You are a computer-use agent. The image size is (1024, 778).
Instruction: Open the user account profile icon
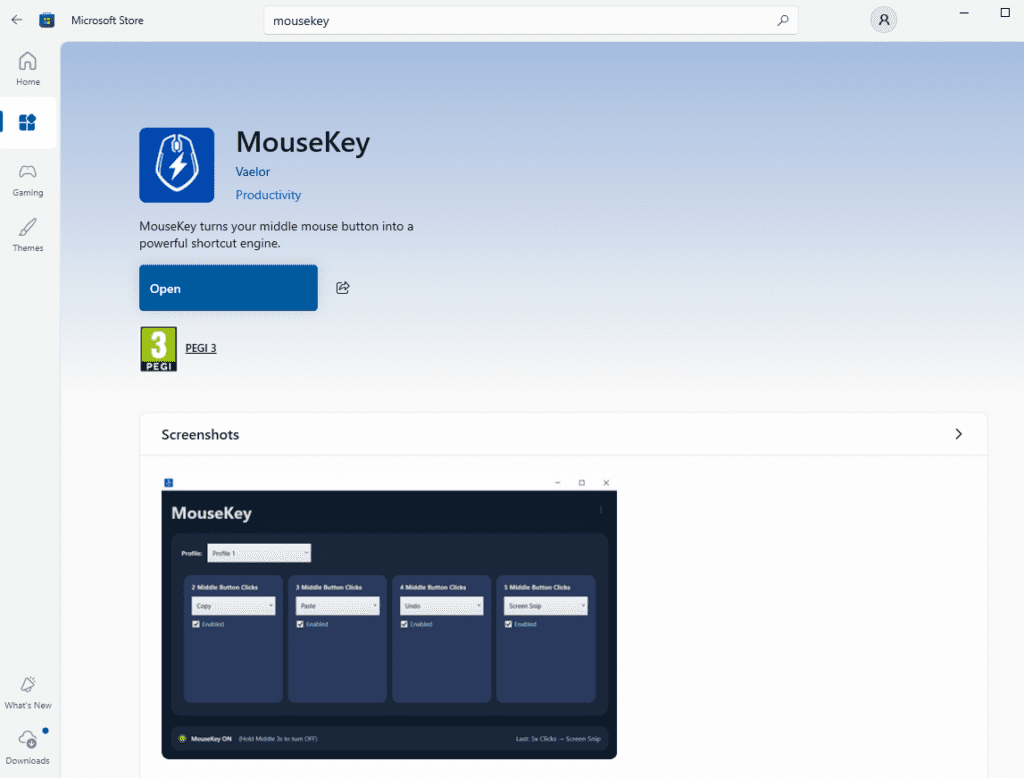click(x=884, y=20)
